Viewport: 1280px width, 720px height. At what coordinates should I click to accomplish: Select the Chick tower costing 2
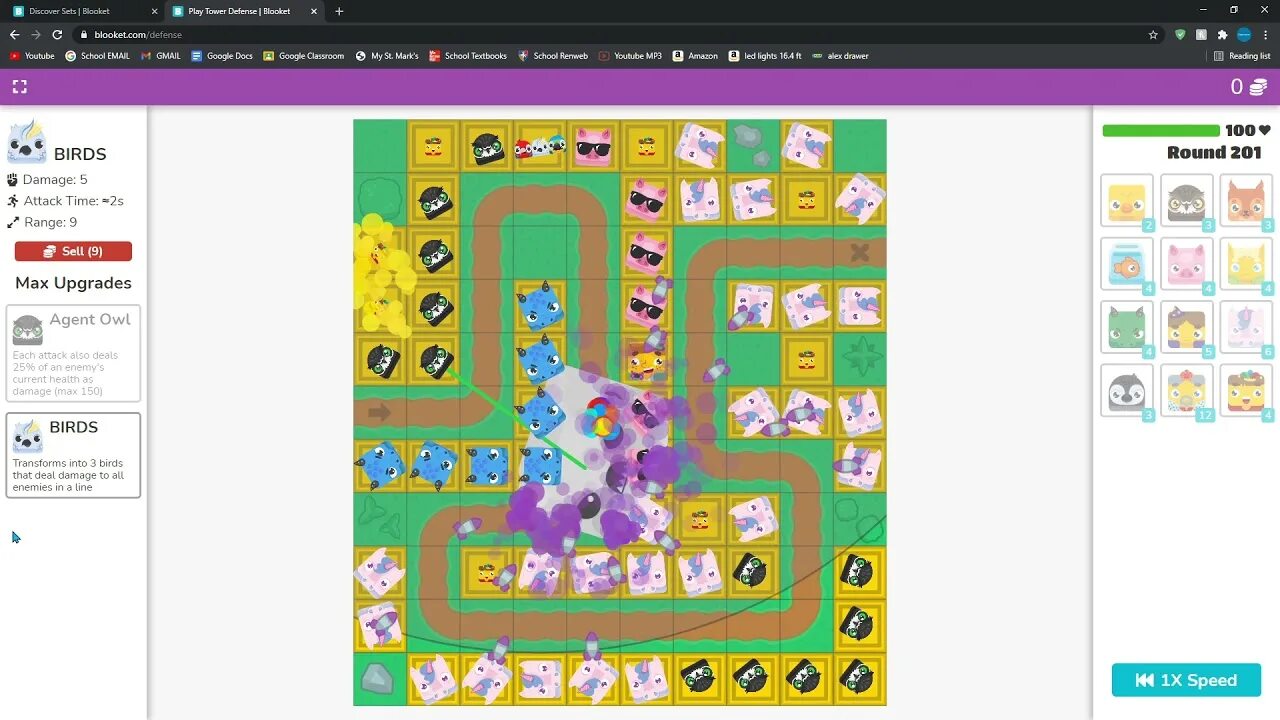click(x=1127, y=201)
